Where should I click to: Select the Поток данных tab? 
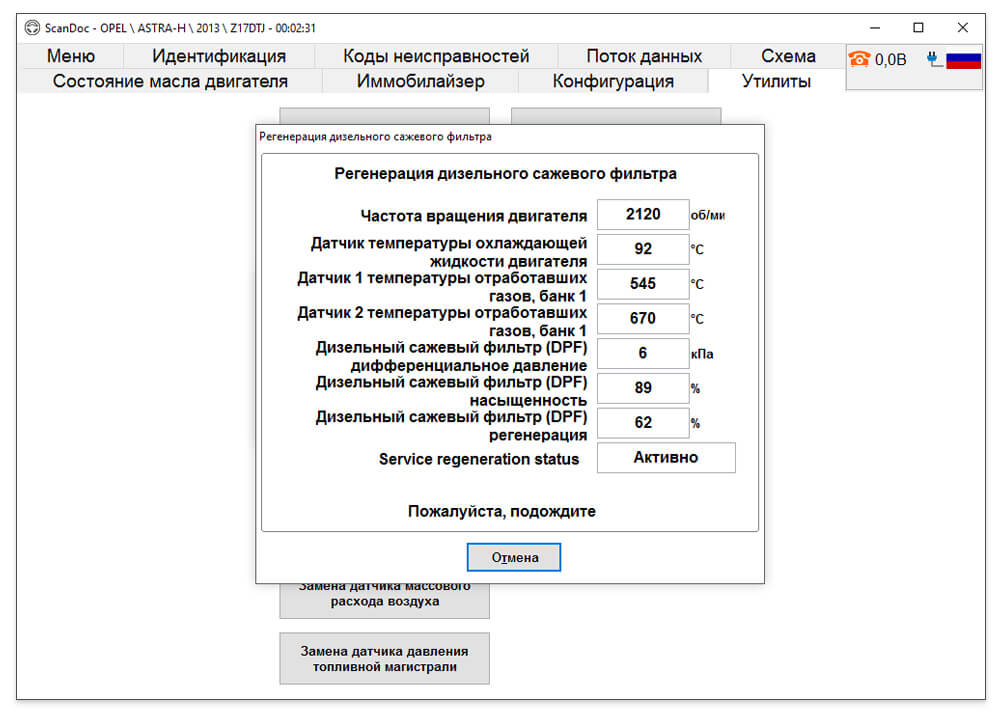(x=644, y=56)
